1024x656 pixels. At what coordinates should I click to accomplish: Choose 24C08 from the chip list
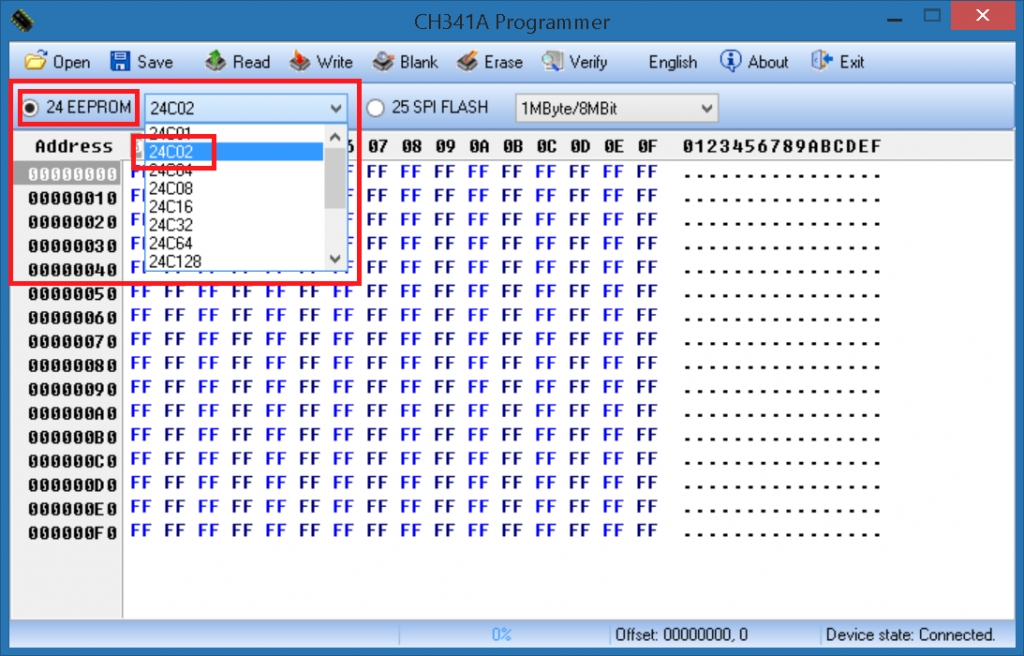tap(234, 189)
